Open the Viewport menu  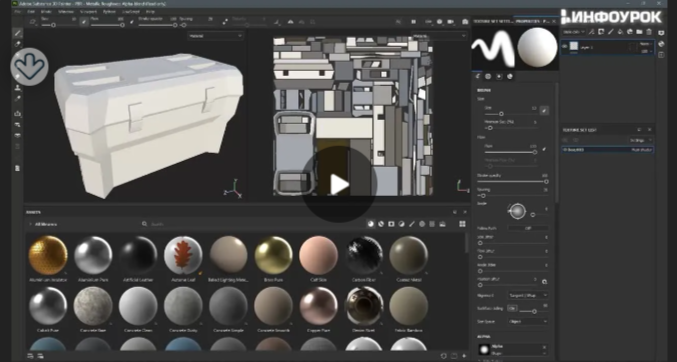[x=89, y=12]
